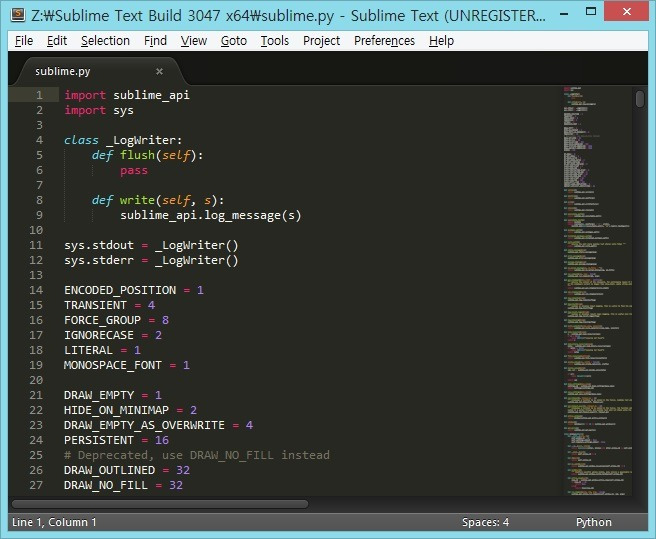Image resolution: width=656 pixels, height=539 pixels.
Task: Click 'import sys' on line 2
Action: pyautogui.click(x=99, y=110)
